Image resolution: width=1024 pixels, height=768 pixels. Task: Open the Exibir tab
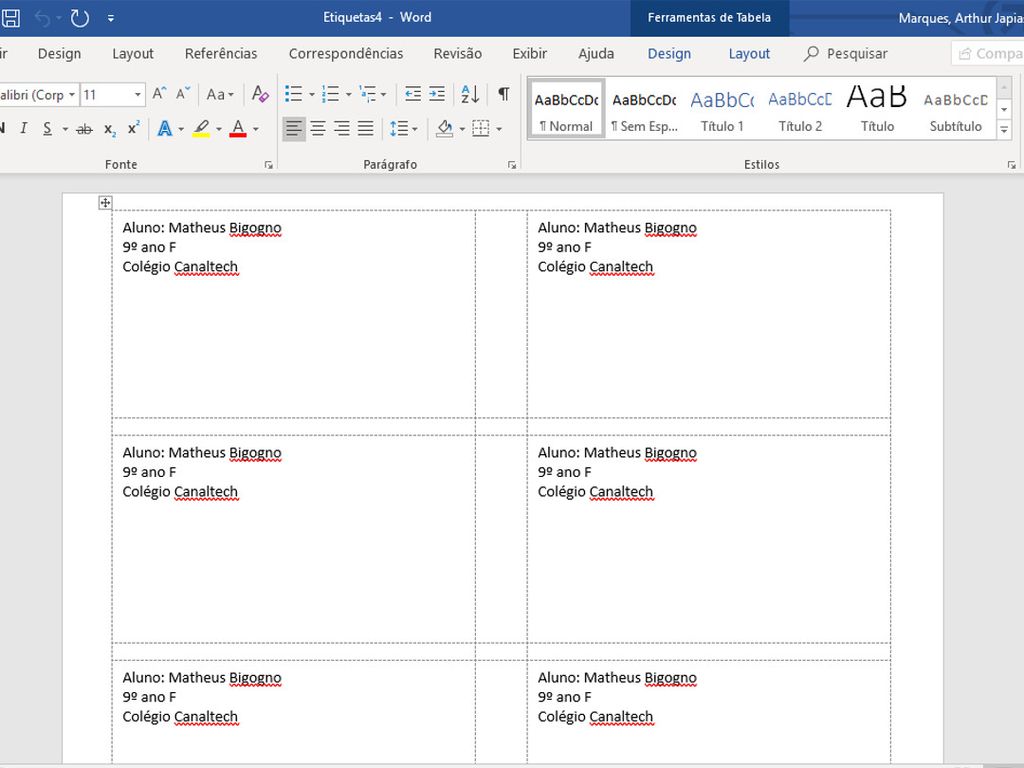[530, 54]
